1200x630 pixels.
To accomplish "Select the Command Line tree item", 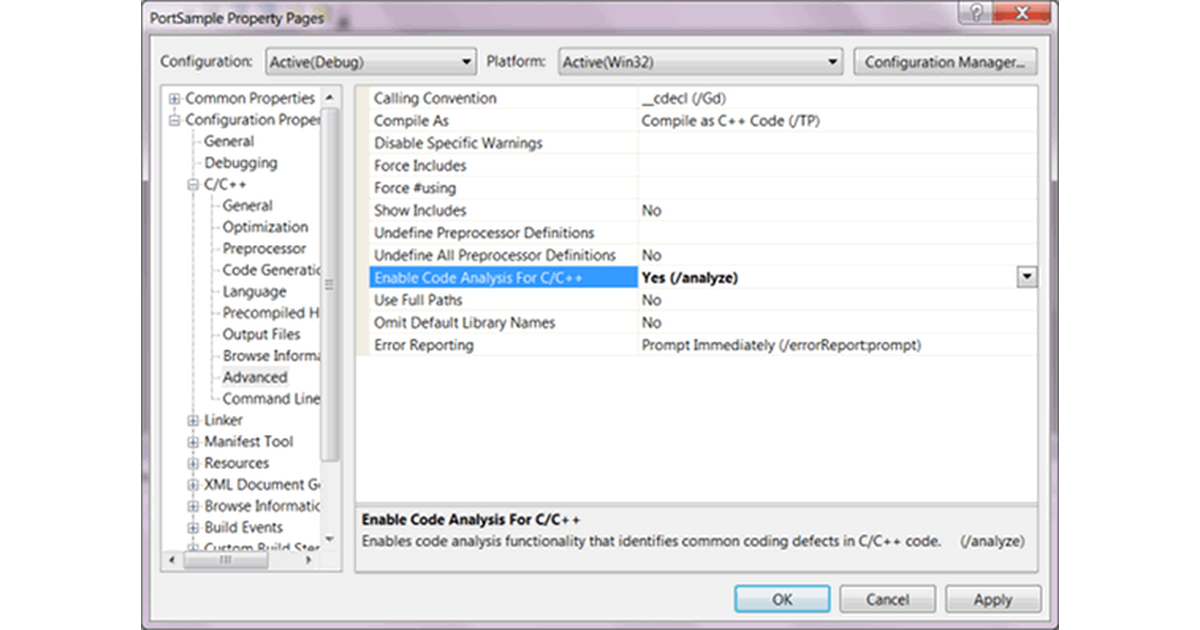I will (270, 398).
